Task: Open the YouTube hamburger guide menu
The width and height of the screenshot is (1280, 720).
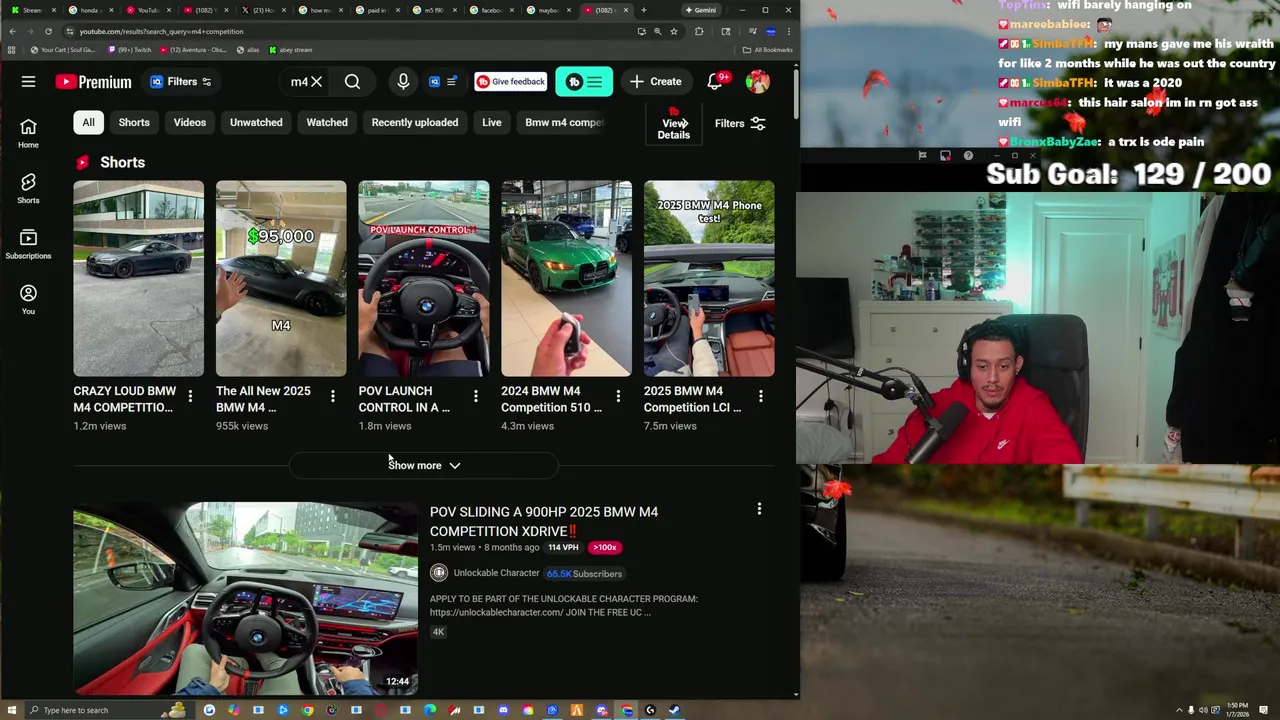Action: click(28, 82)
